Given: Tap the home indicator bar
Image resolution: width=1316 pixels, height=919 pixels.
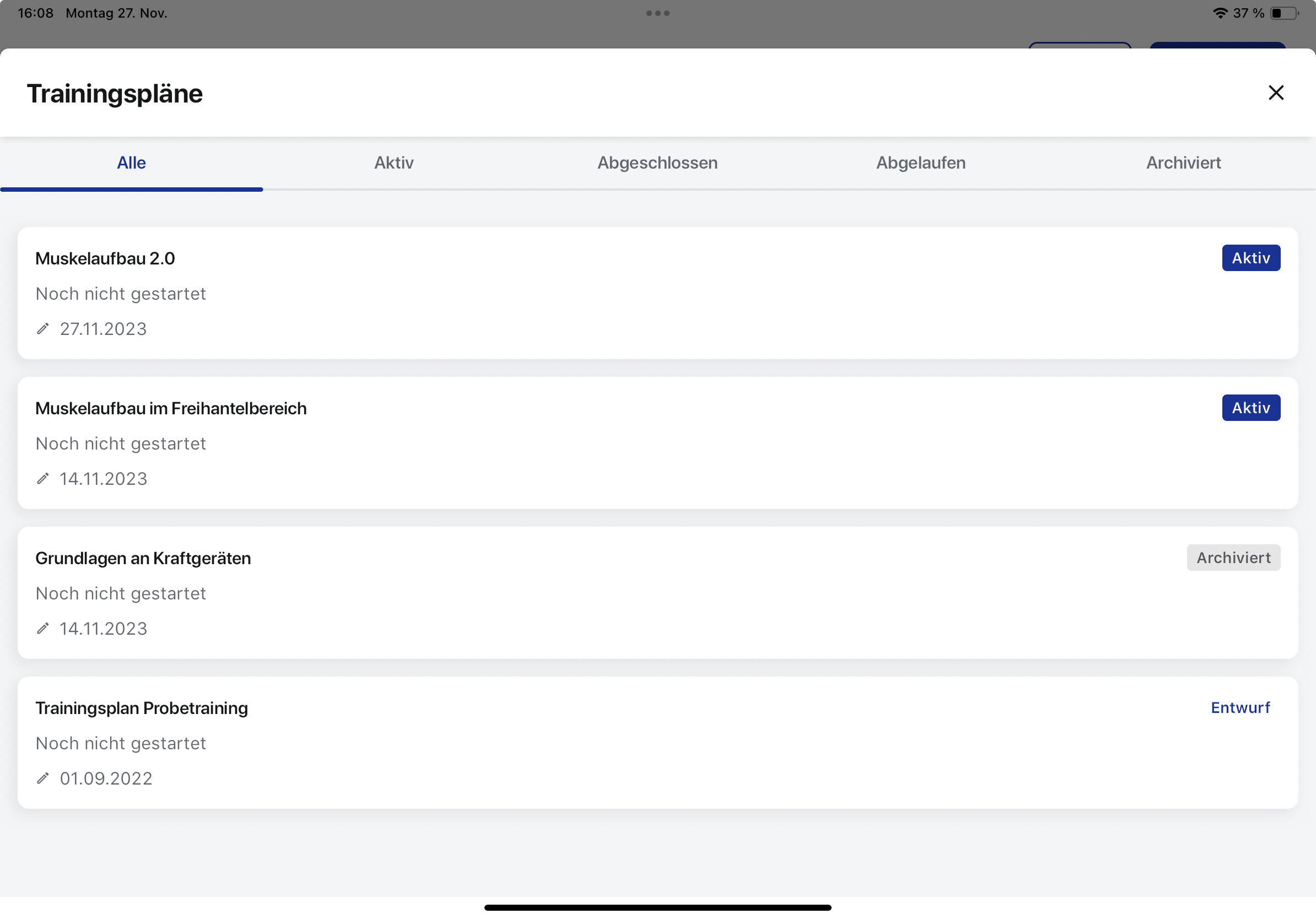Looking at the screenshot, I should tap(657, 907).
